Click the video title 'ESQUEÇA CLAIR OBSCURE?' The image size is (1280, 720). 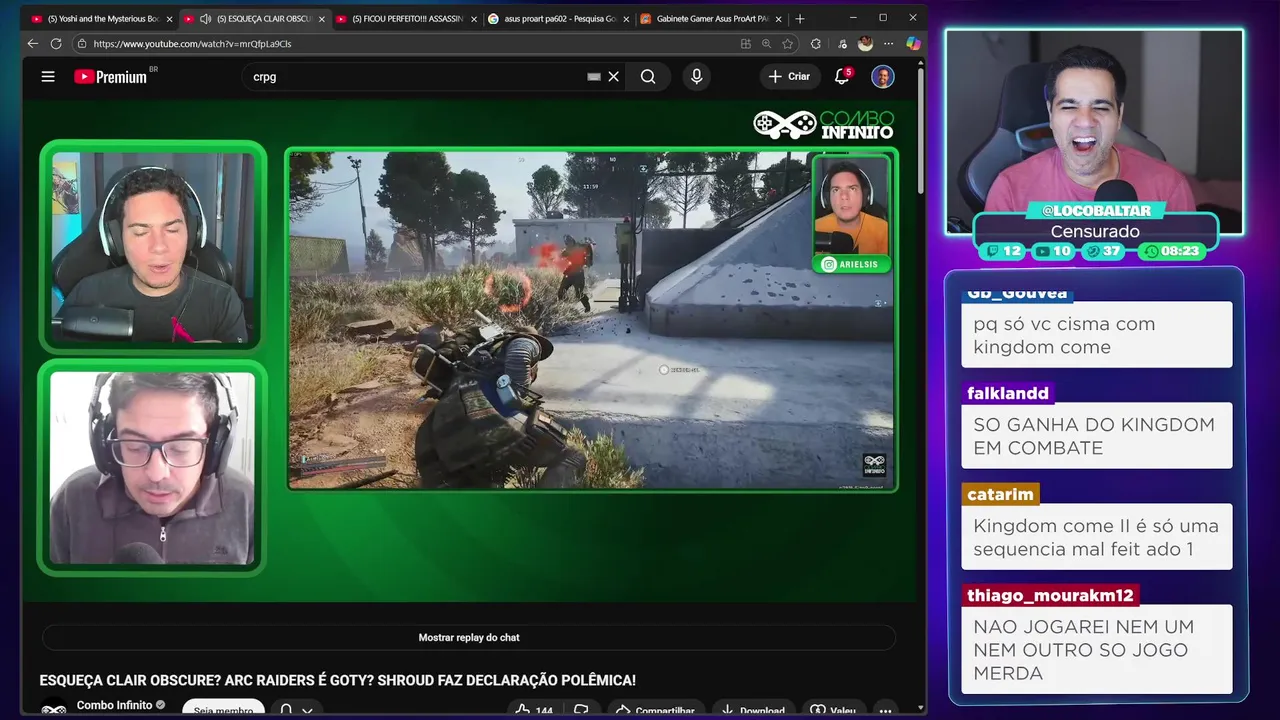click(337, 680)
